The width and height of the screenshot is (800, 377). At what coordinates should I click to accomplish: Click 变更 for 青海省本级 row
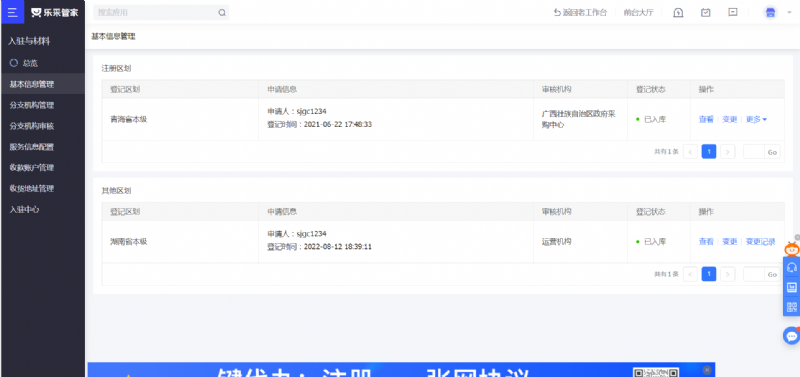(730, 119)
